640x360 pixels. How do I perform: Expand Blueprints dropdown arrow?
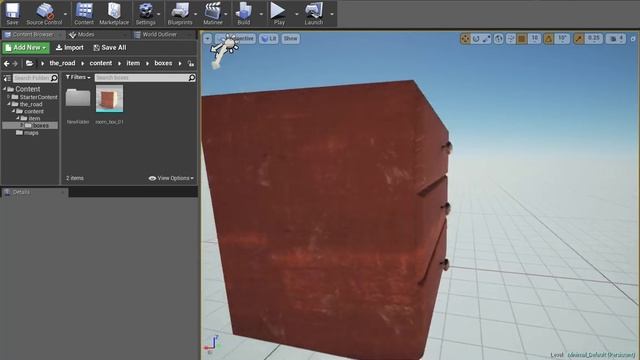196,14
